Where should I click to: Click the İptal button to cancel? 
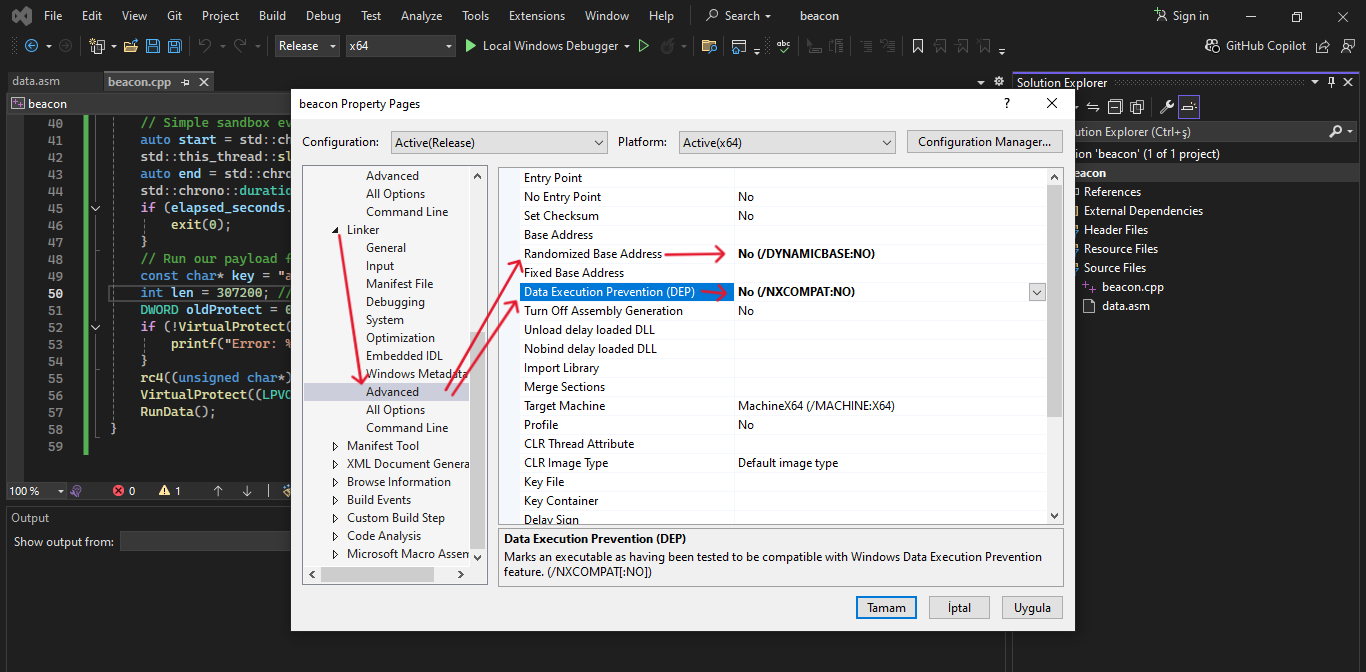[x=959, y=607]
